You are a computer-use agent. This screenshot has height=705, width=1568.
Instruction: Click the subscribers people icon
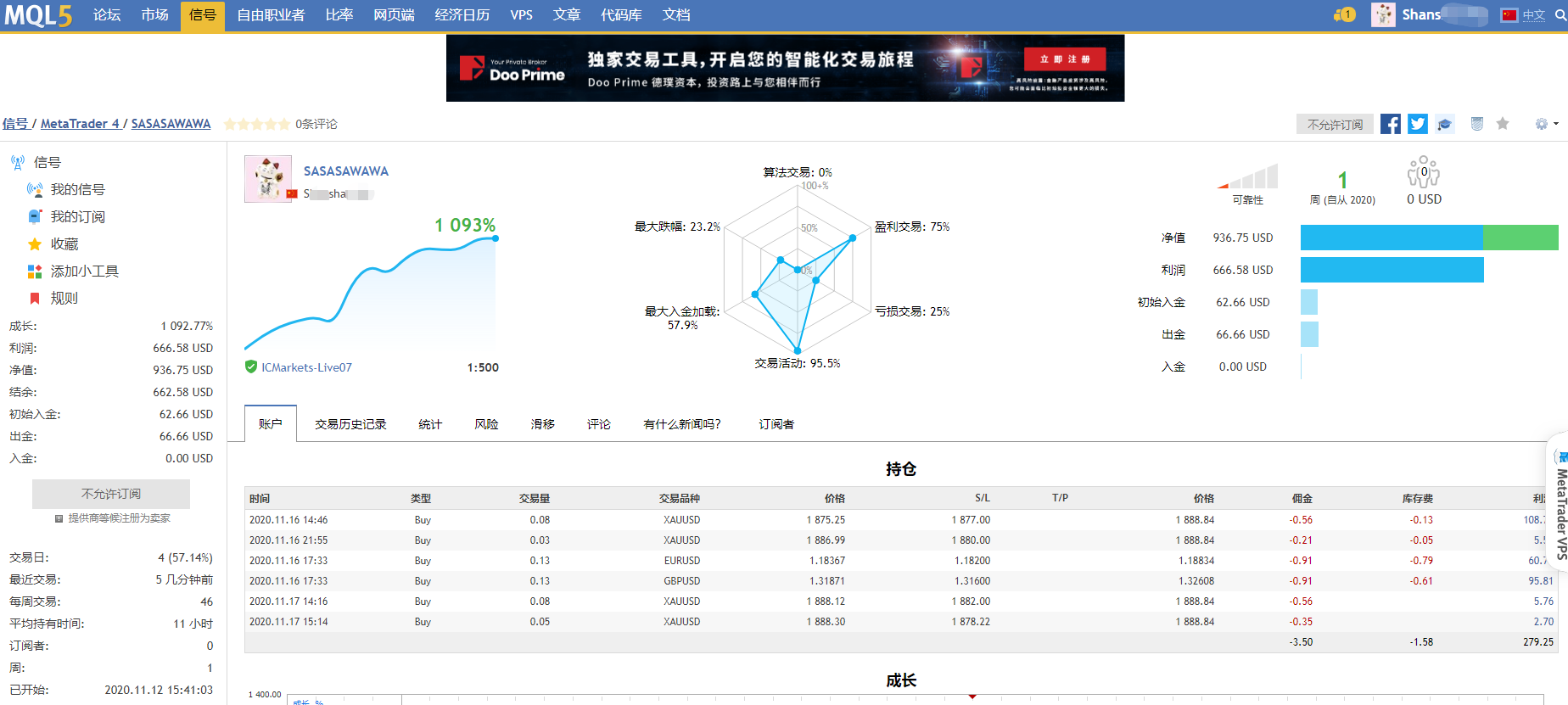pos(1424,172)
